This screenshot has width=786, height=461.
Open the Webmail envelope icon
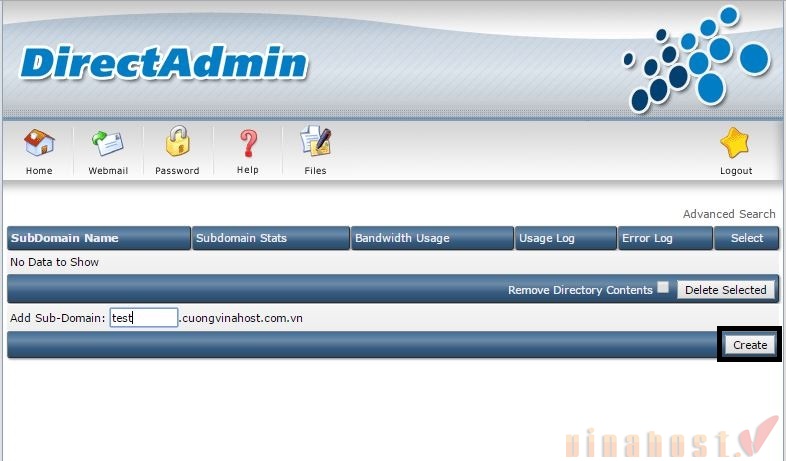tap(108, 143)
